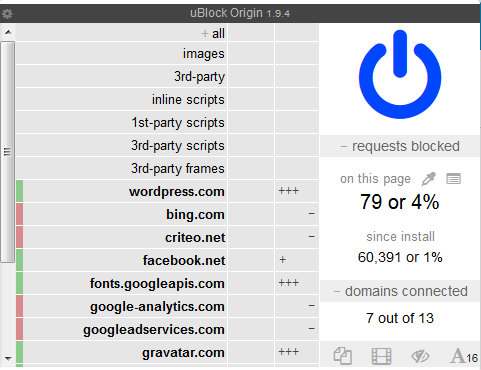Click the fonts.googleapis.com domain name
Image resolution: width=481 pixels, height=370 pixels.
(157, 284)
